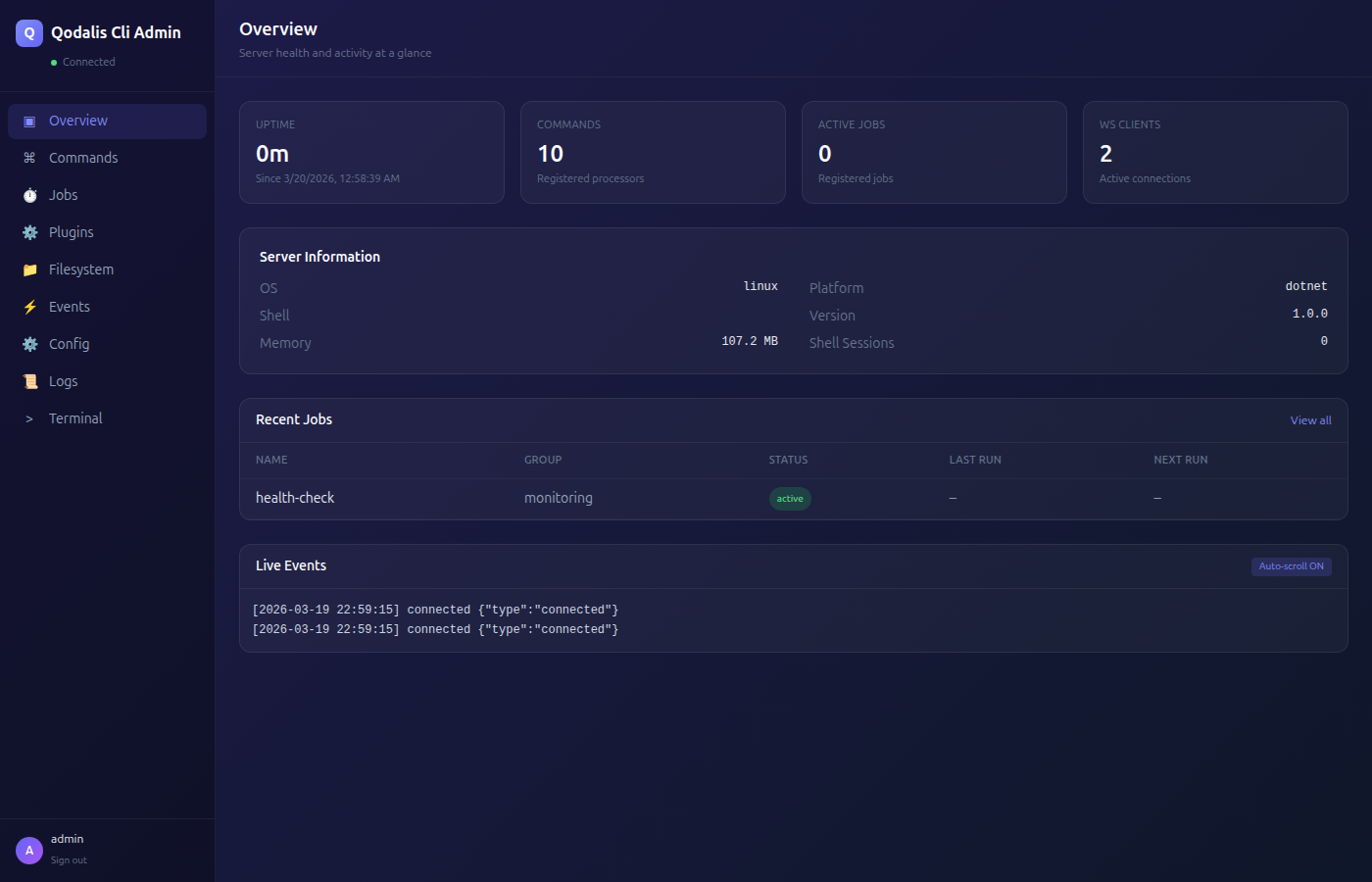Navigate to Filesystem
The height and width of the screenshot is (882, 1372).
107,269
